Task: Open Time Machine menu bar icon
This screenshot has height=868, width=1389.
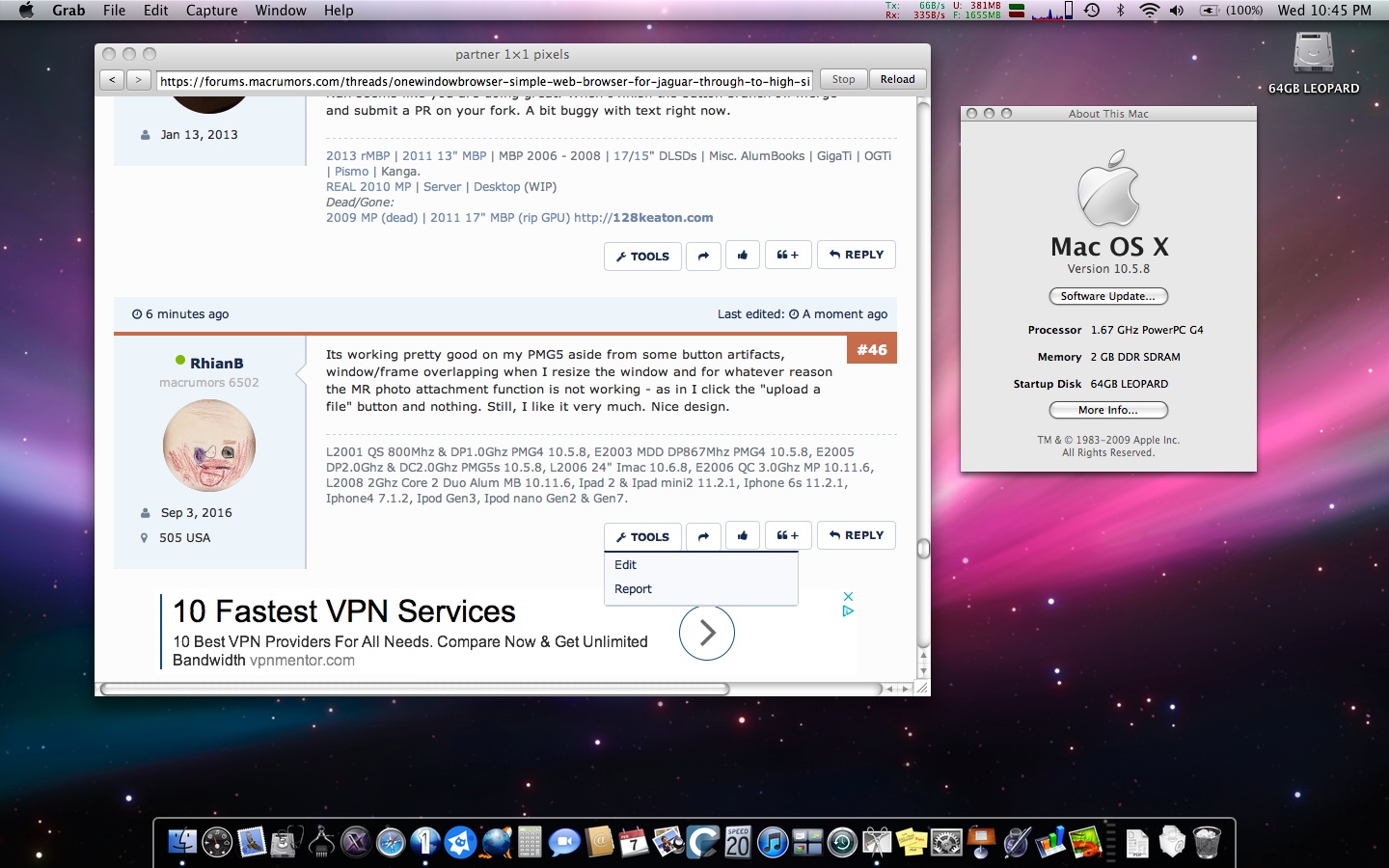Action: 1092,10
